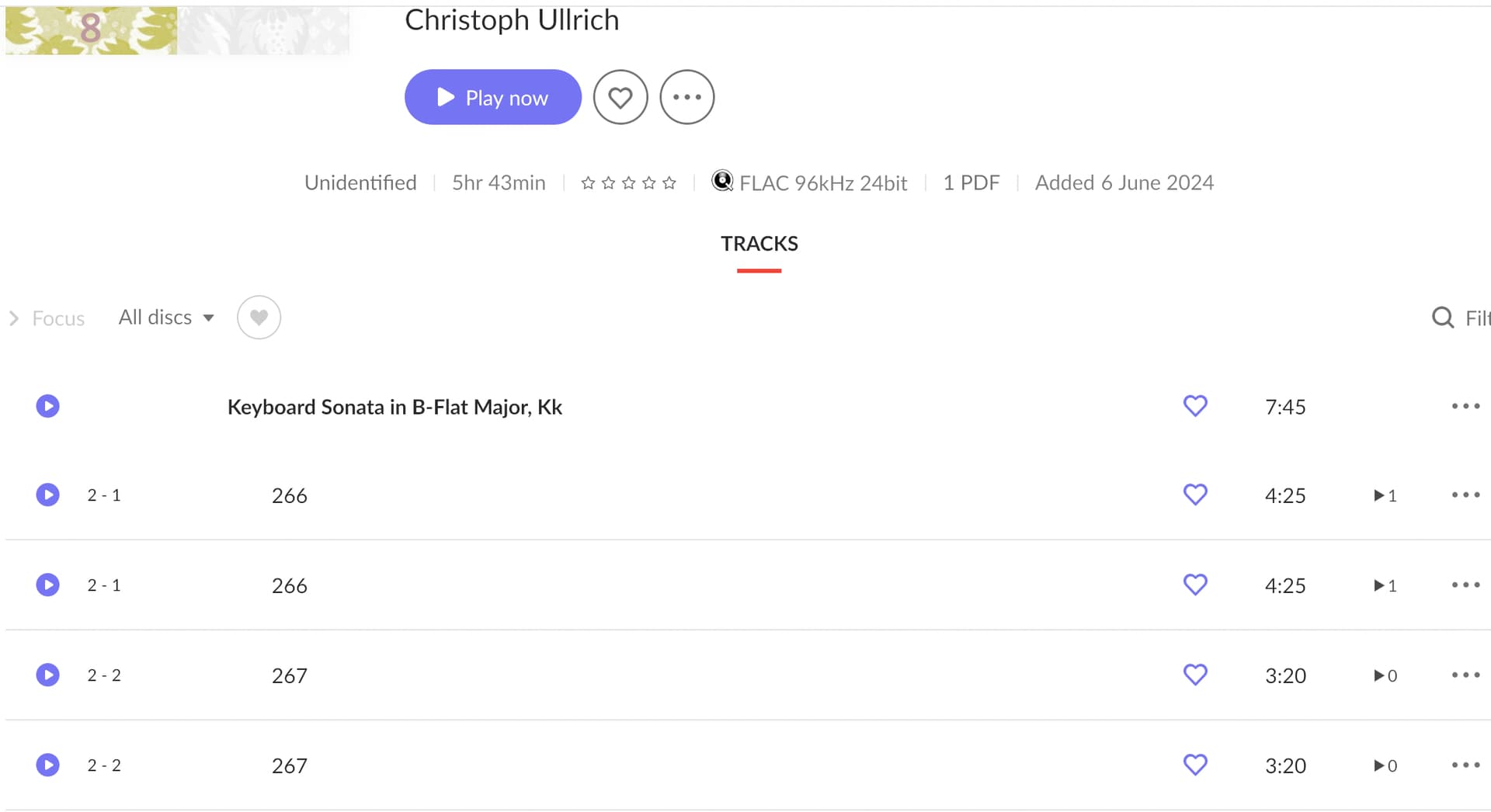The image size is (1491, 812).
Task: Expand the All discs dropdown
Action: coord(166,318)
